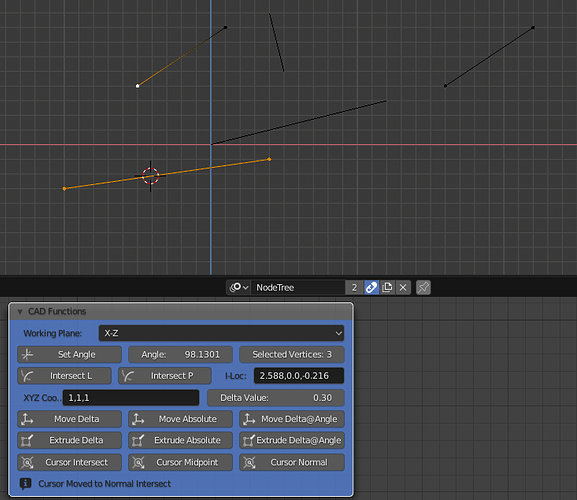Open node tree browse dropdown icon
577x500 pixels.
[x=238, y=287]
